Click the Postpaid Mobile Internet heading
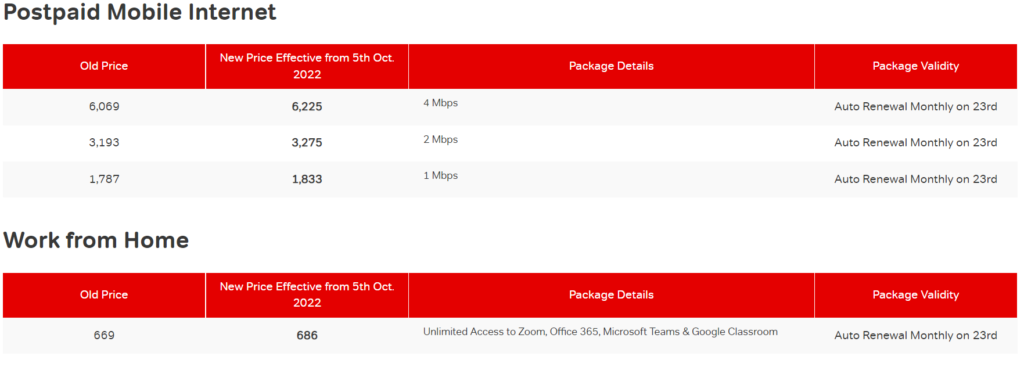The image size is (1024, 374). (140, 12)
